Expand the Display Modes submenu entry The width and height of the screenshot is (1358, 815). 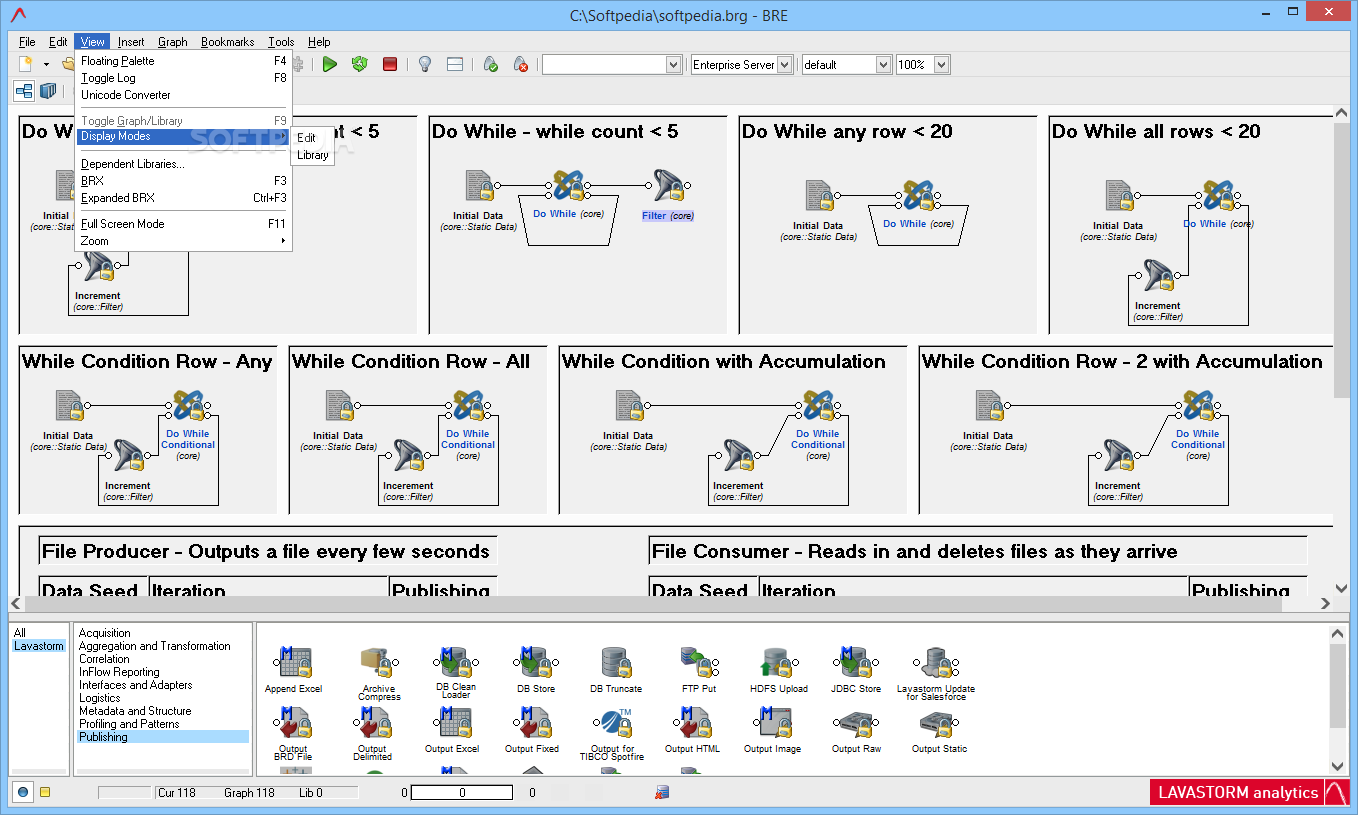(x=184, y=137)
